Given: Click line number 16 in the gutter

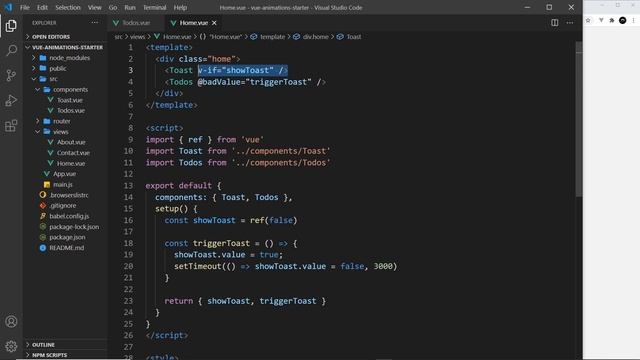Looking at the screenshot, I should point(129,220).
